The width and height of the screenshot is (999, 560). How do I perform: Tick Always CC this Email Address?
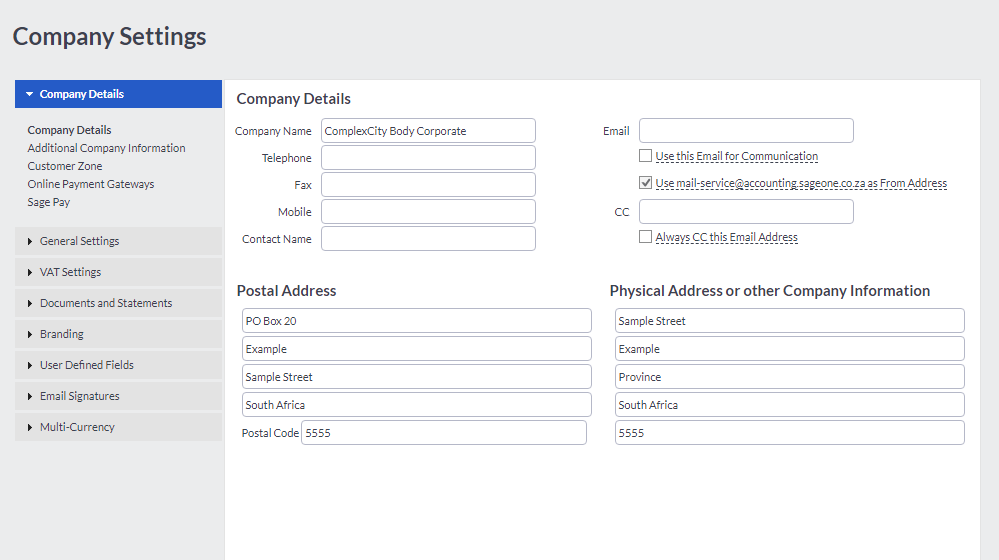click(x=646, y=237)
